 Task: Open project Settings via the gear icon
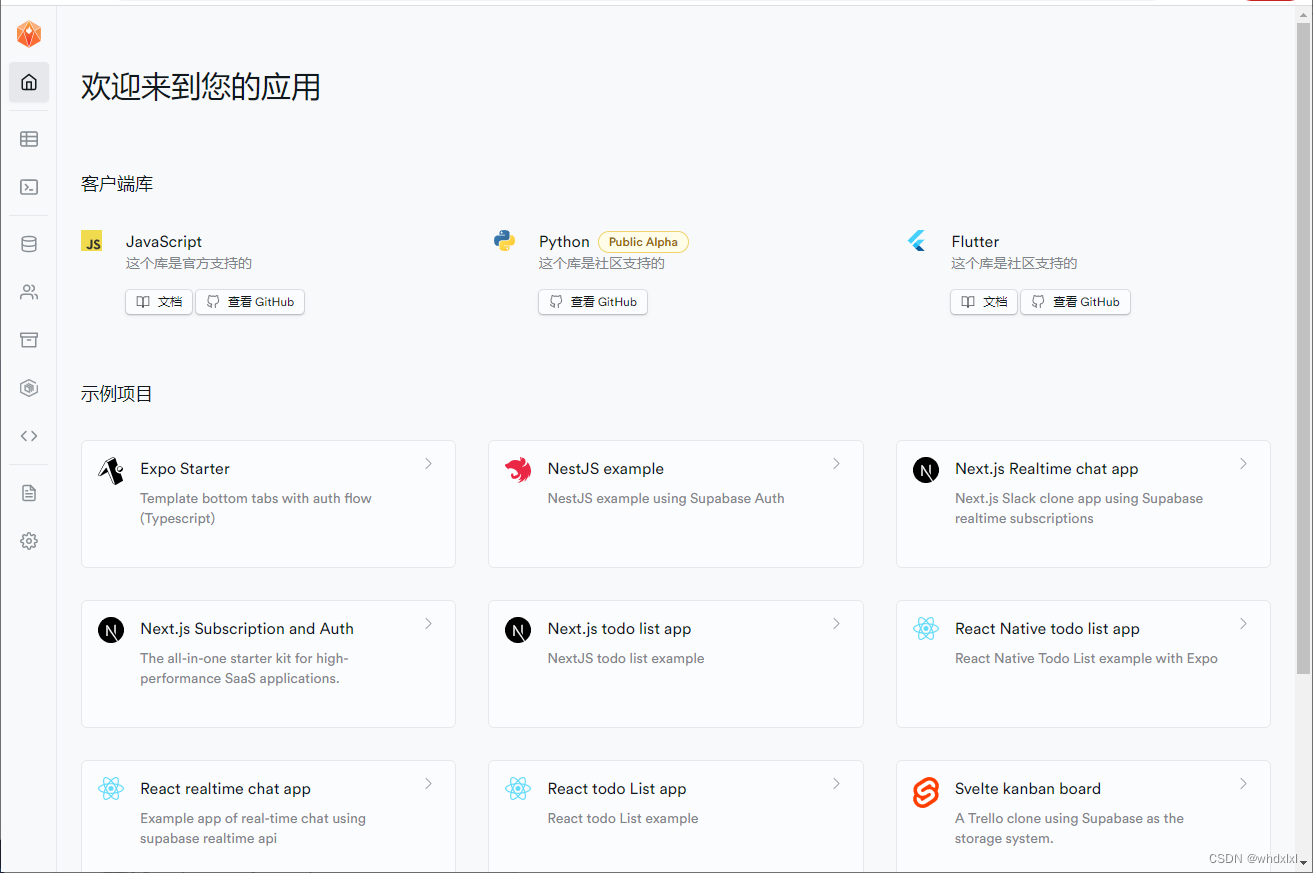click(x=28, y=540)
